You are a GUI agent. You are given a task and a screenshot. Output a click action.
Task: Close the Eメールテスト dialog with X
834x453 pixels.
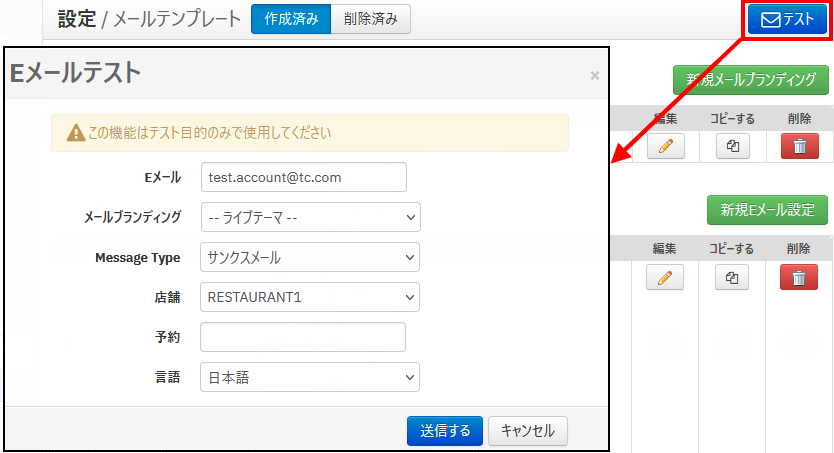(x=595, y=75)
